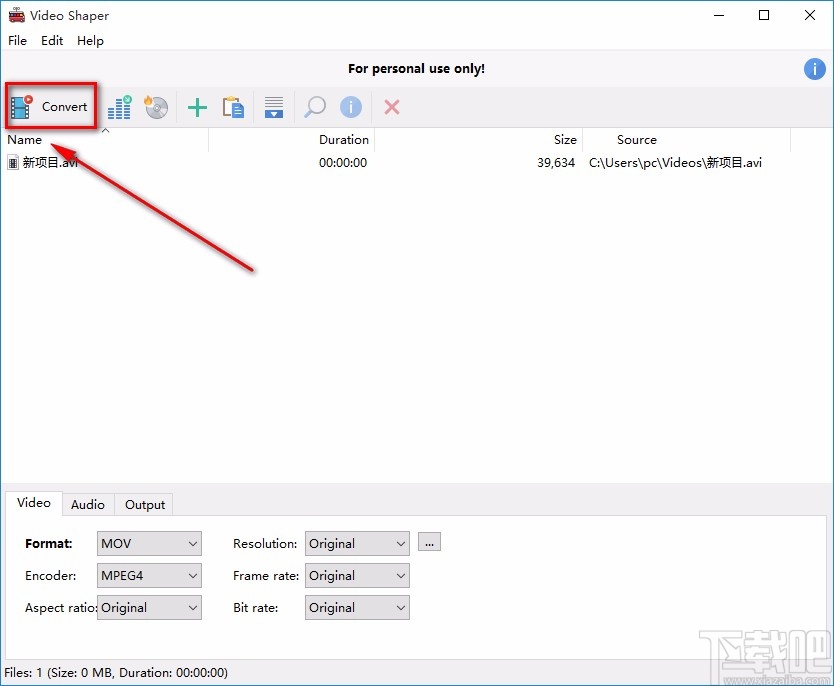This screenshot has height=686, width=834.
Task: Minimize the Video Shaper window
Action: [x=719, y=15]
